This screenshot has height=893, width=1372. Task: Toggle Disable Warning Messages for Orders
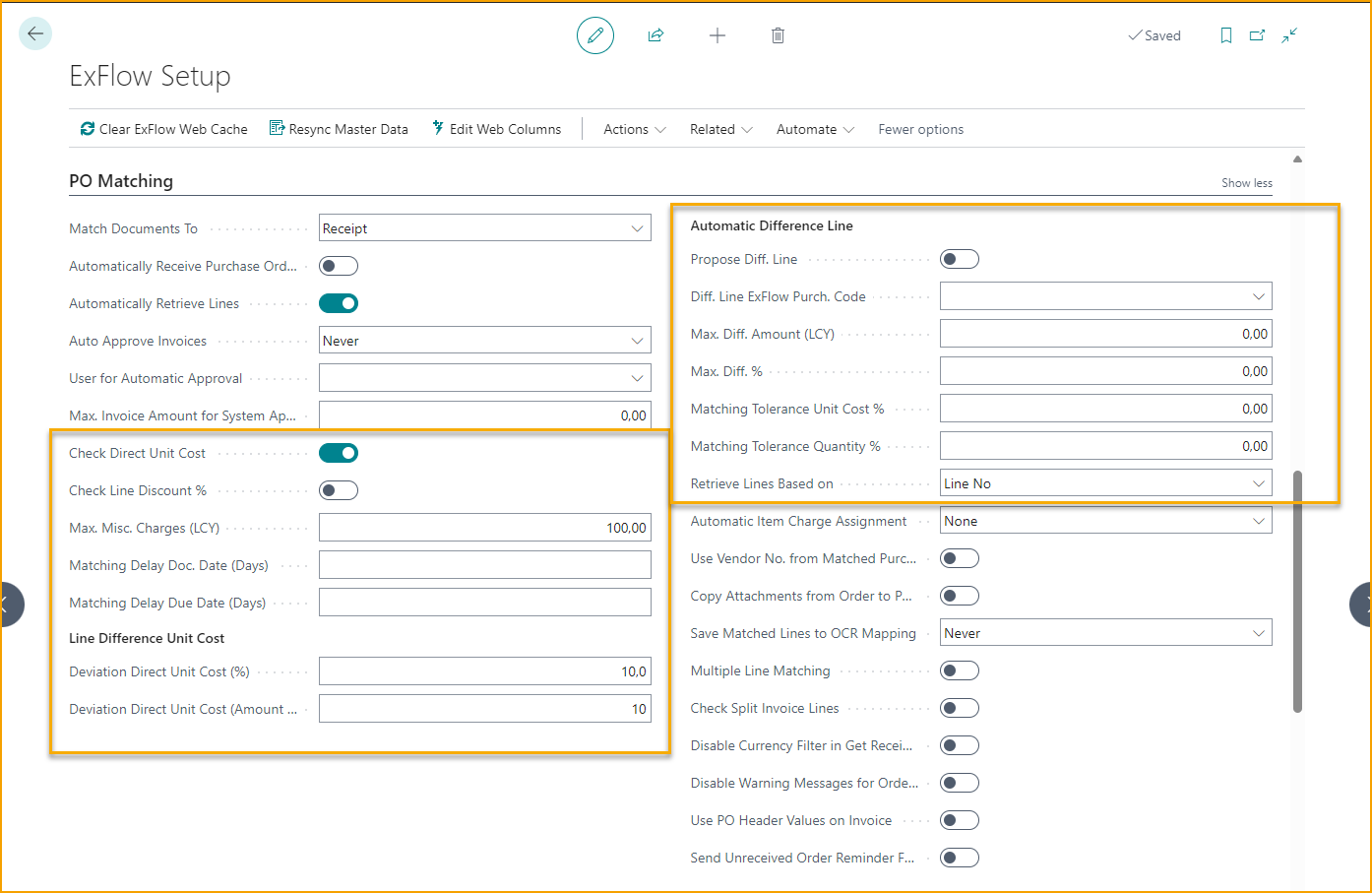click(960, 783)
